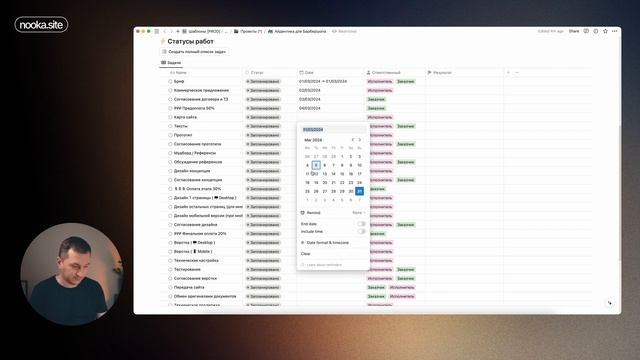Click 'Создать полный список задач' button
This screenshot has width=640, height=360.
pos(194,52)
